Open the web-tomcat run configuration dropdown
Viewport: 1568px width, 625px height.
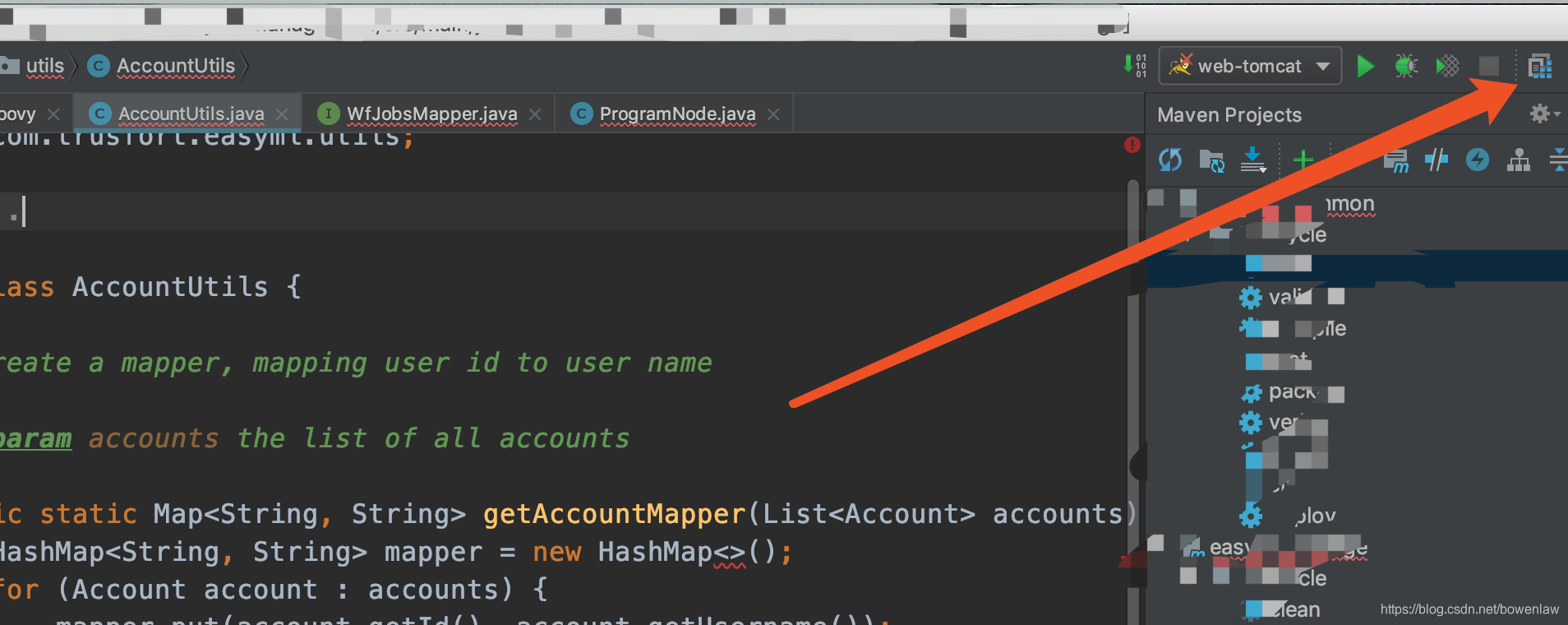1250,66
